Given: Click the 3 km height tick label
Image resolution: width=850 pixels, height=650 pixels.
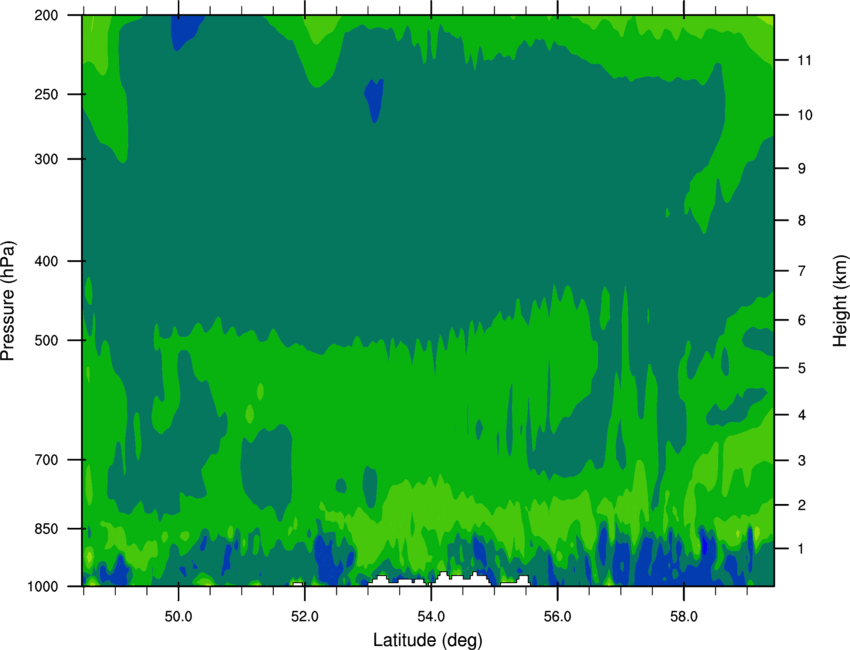Looking at the screenshot, I should click(x=801, y=461).
